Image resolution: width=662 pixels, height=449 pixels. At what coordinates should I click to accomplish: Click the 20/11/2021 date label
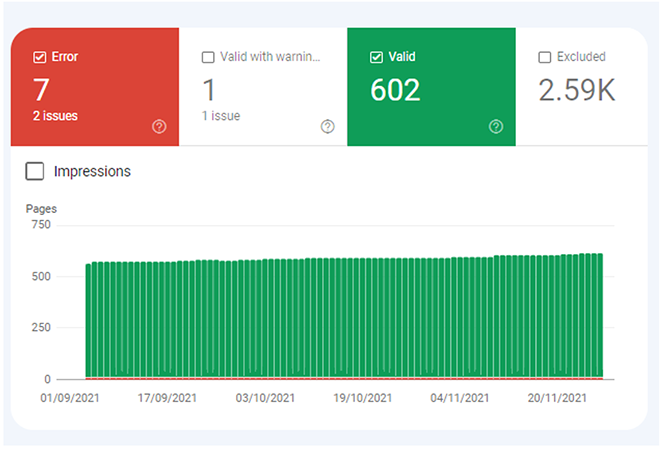pyautogui.click(x=557, y=398)
